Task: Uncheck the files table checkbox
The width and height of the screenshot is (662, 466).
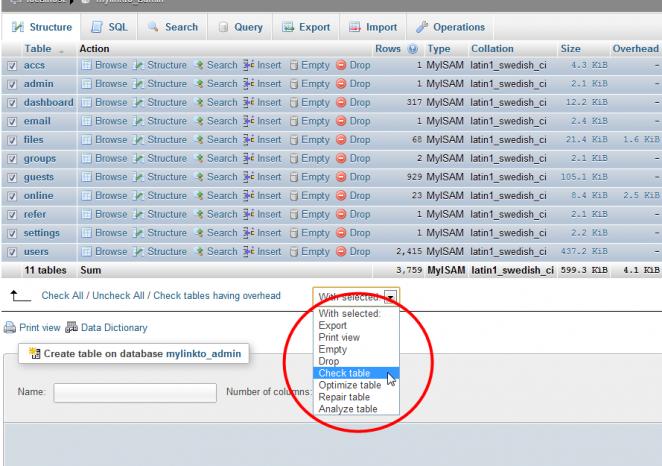Action: (x=12, y=140)
